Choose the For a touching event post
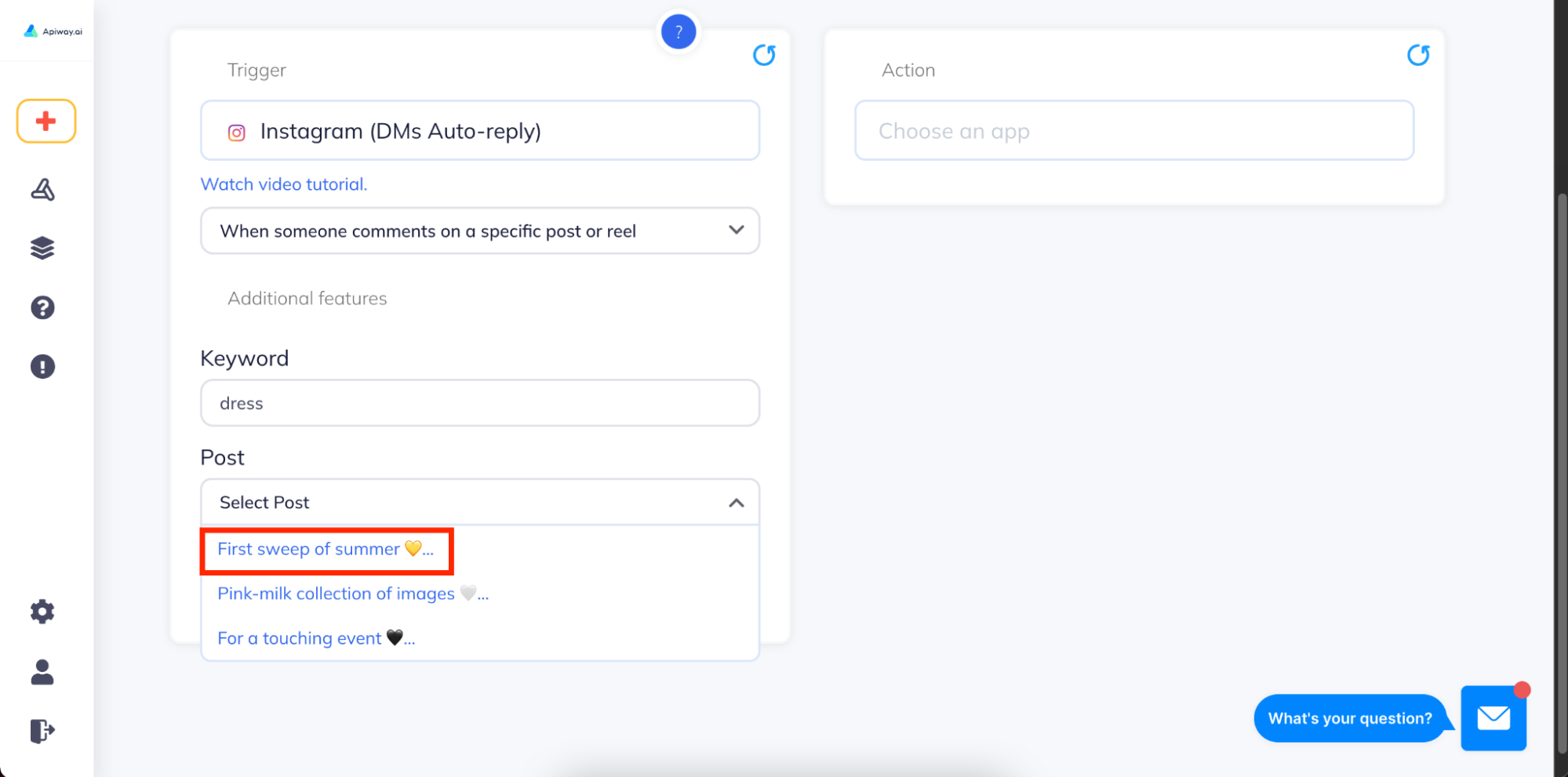This screenshot has width=1568, height=777. [x=316, y=638]
